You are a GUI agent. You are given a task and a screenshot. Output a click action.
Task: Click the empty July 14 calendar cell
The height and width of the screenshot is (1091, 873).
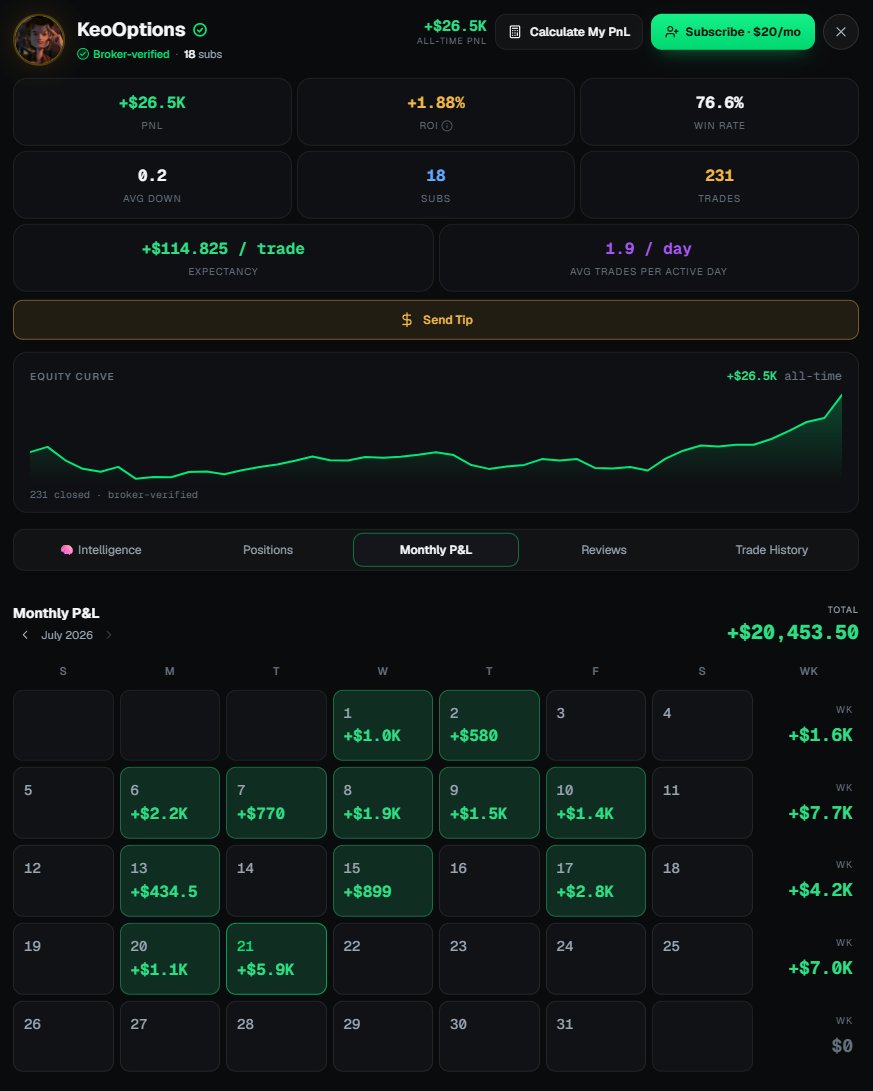point(276,881)
